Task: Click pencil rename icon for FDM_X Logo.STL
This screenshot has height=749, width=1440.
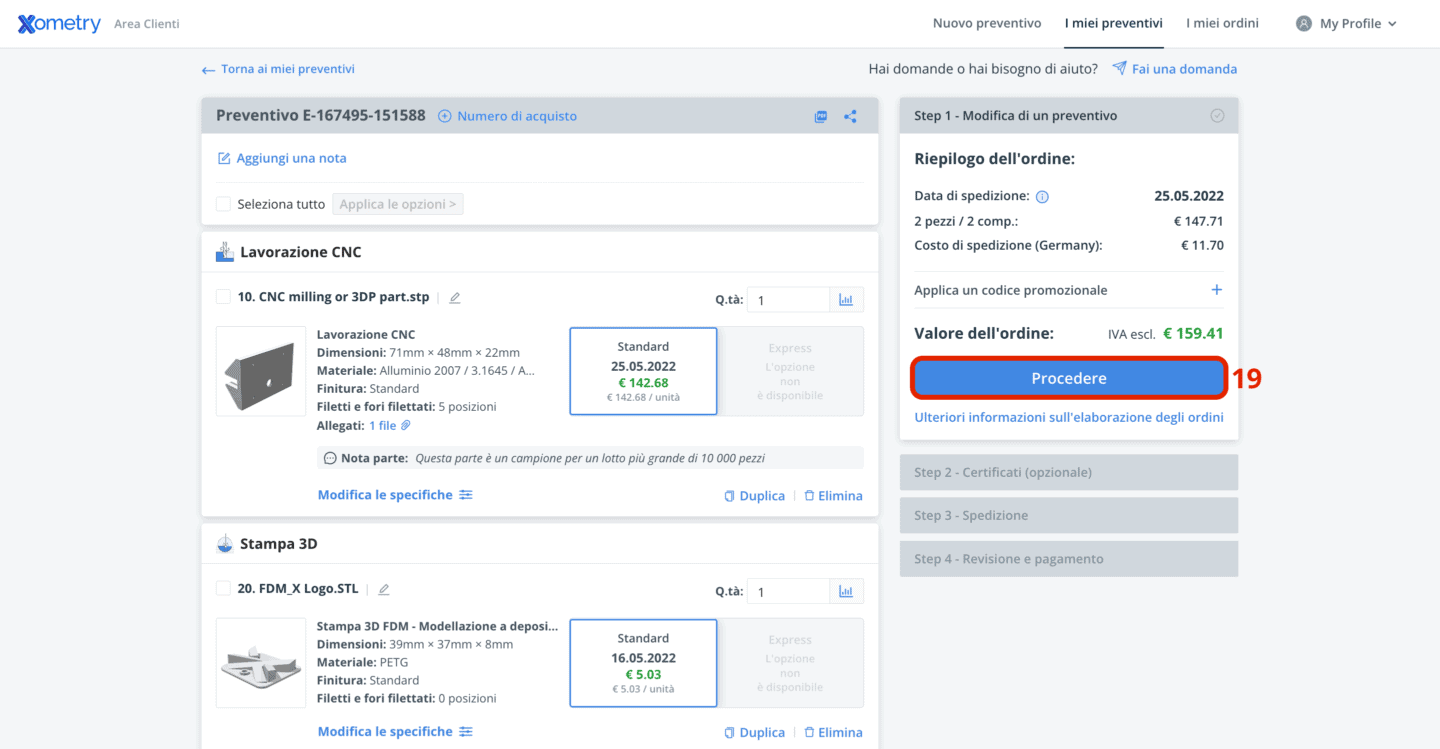Action: (384, 590)
